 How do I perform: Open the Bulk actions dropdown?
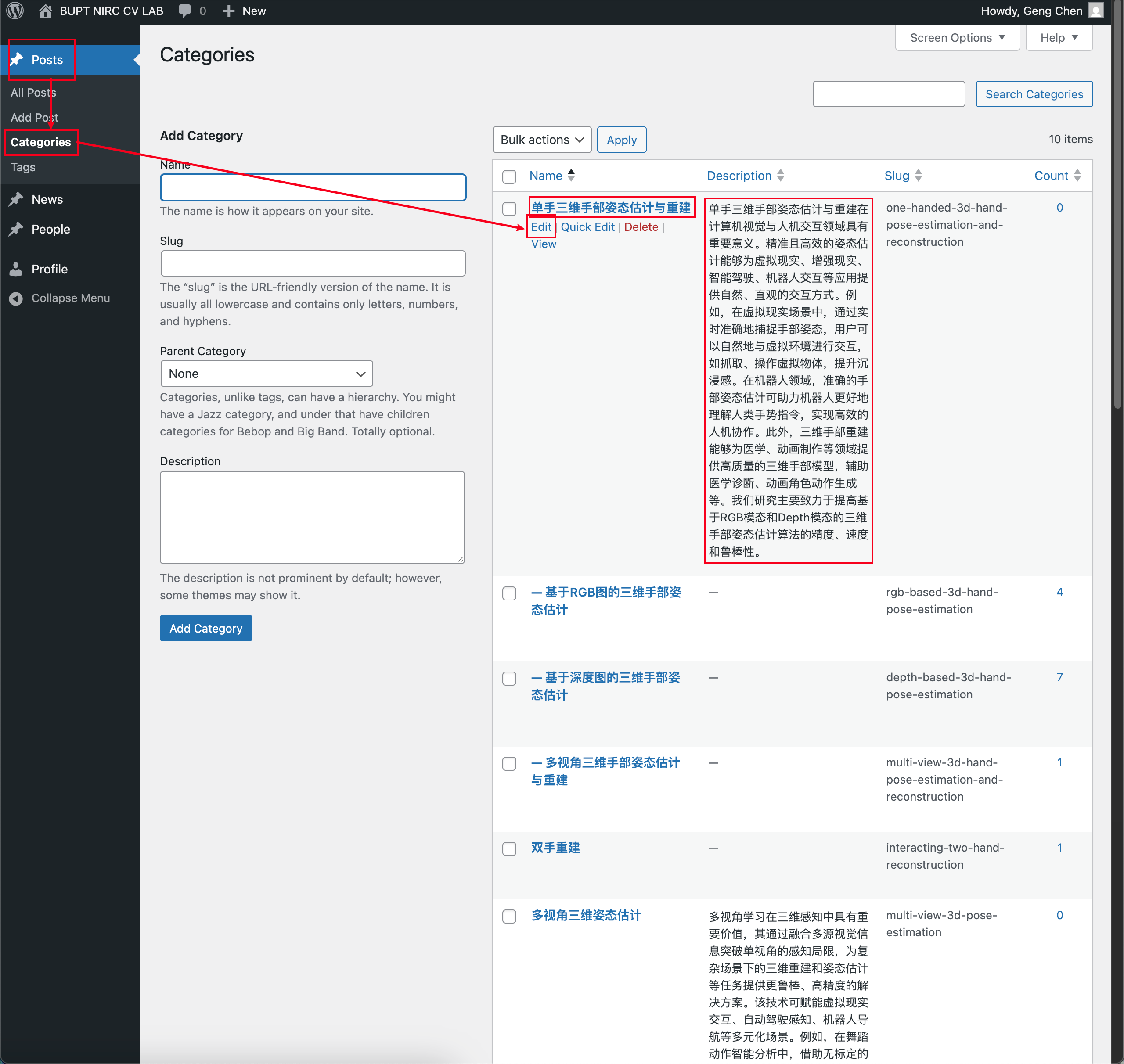(x=541, y=140)
